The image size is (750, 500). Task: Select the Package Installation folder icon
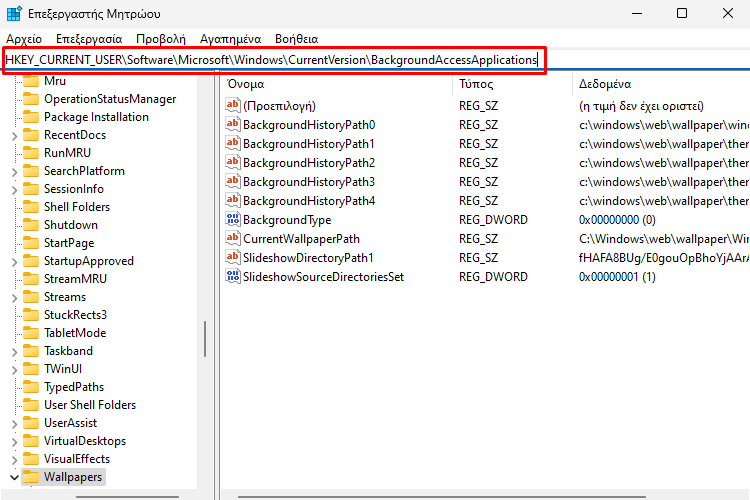[x=31, y=117]
